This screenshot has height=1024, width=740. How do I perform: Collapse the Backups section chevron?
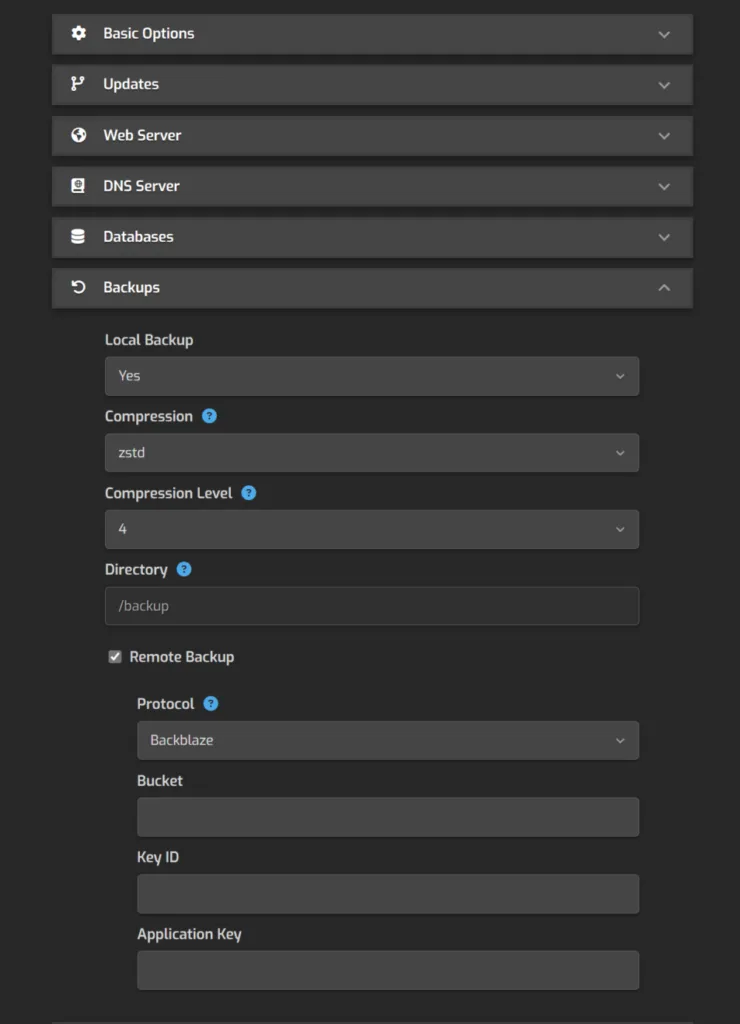[664, 287]
